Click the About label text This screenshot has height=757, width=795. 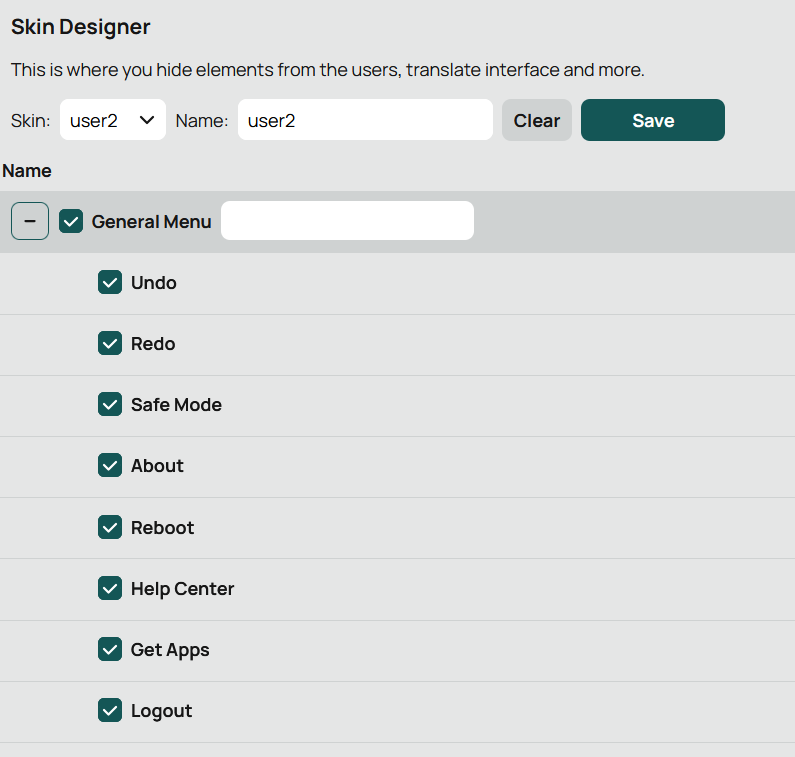[x=157, y=466]
